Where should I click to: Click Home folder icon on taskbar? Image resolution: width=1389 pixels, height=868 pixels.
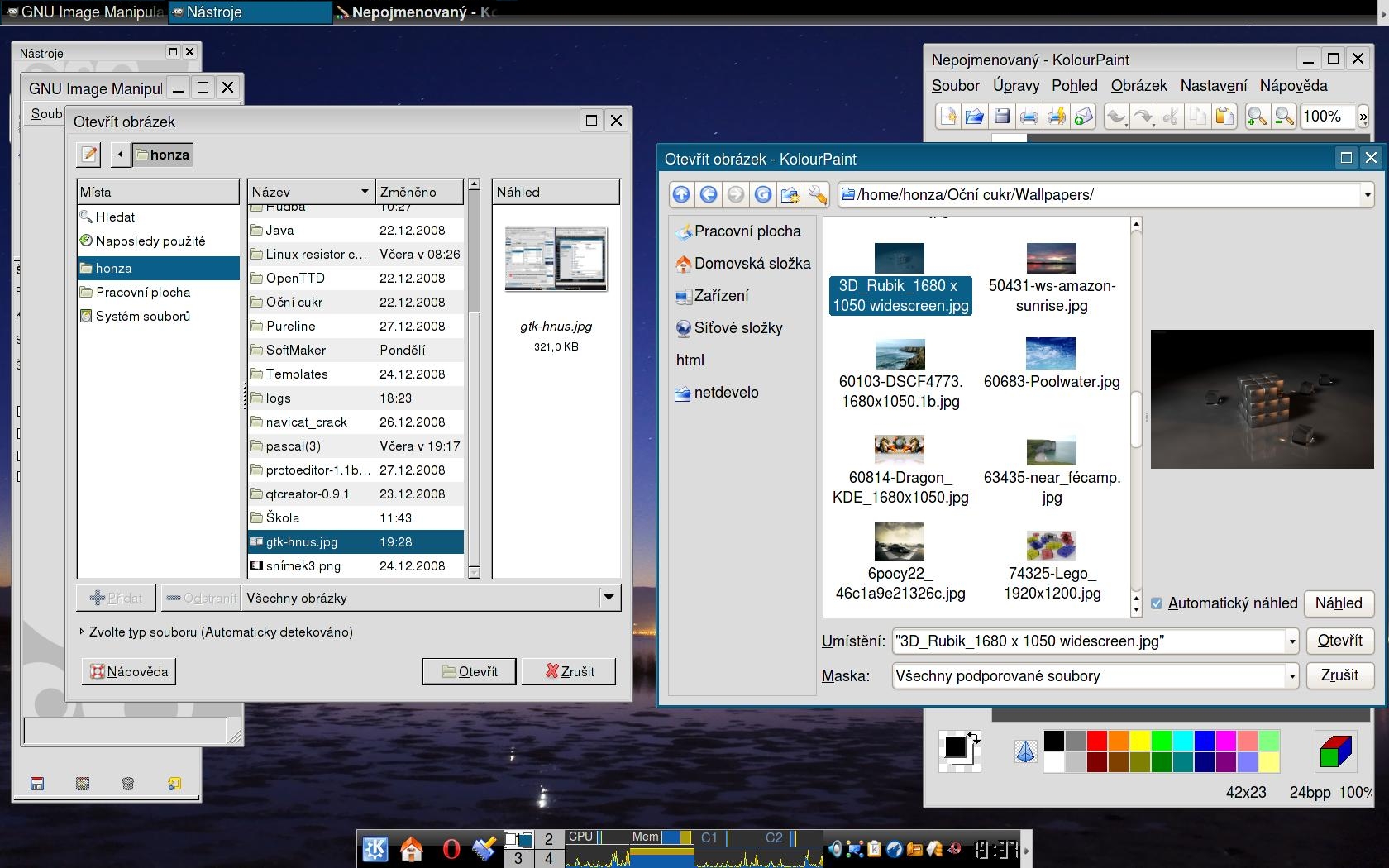click(412, 849)
